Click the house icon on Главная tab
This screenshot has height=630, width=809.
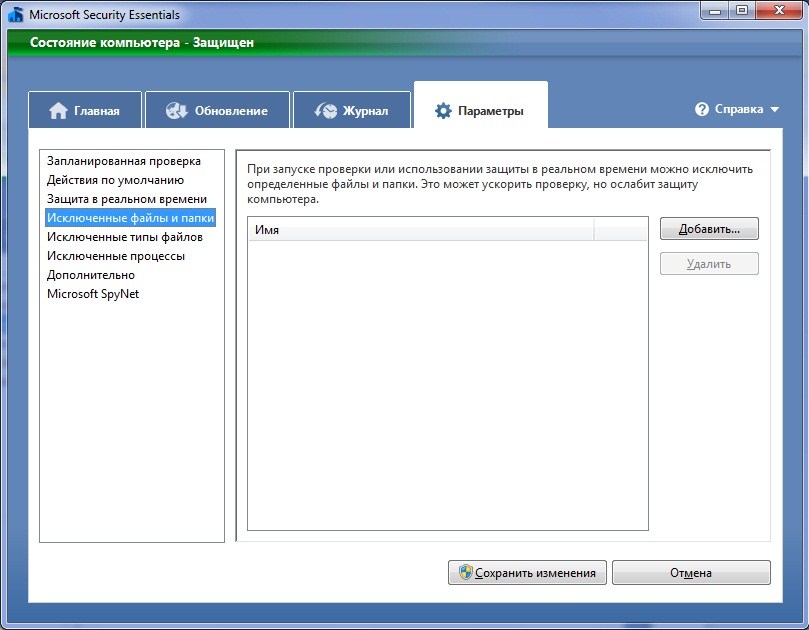click(x=58, y=111)
